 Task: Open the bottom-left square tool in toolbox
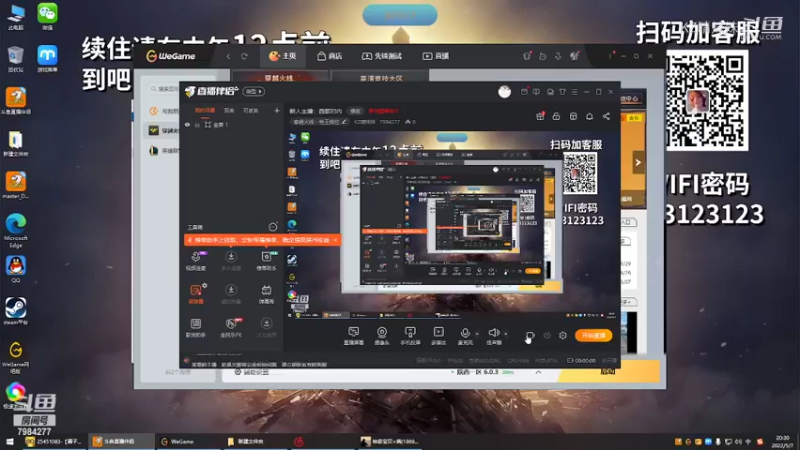pyautogui.click(x=195, y=328)
